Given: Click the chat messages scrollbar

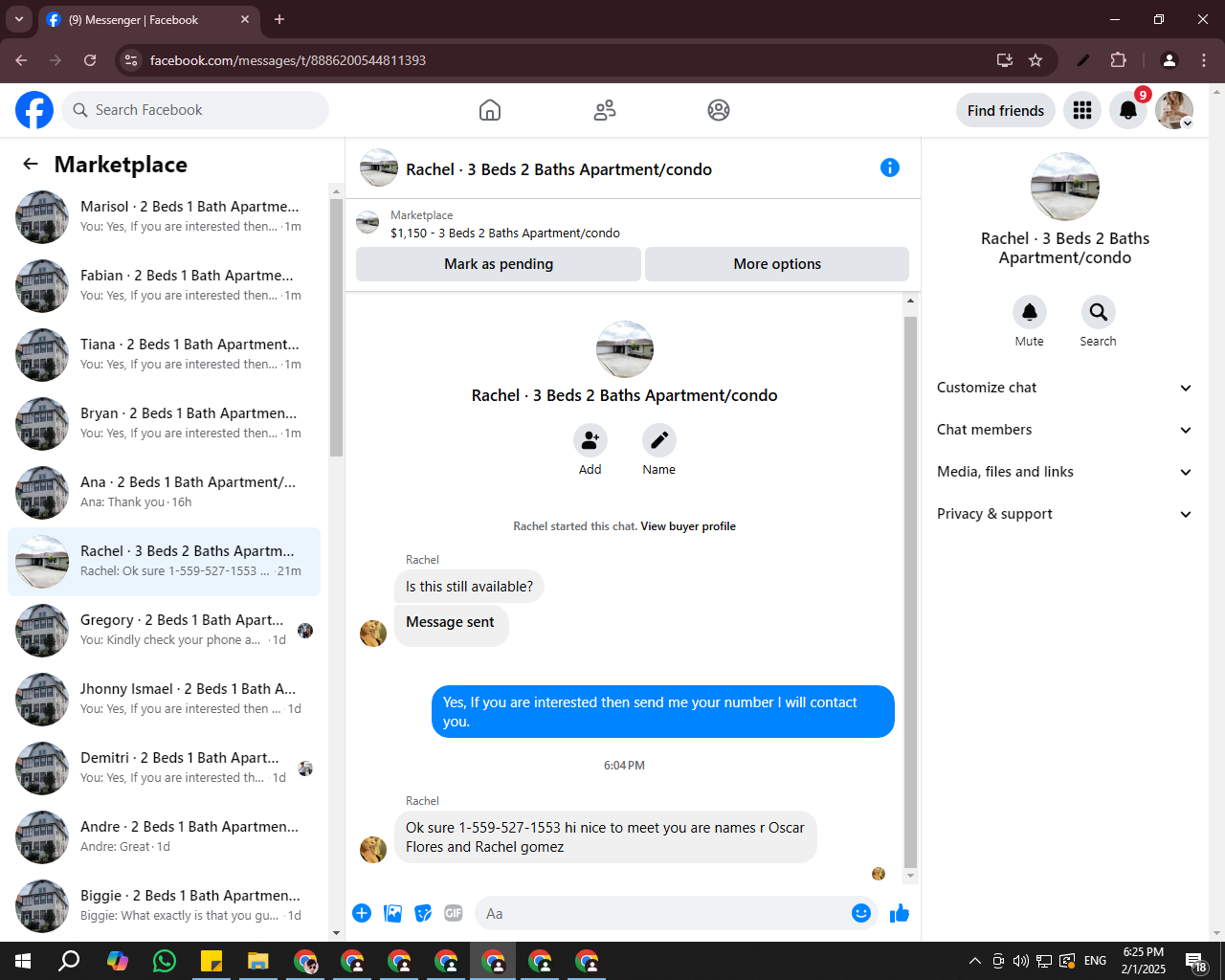Looking at the screenshot, I should (x=910, y=590).
